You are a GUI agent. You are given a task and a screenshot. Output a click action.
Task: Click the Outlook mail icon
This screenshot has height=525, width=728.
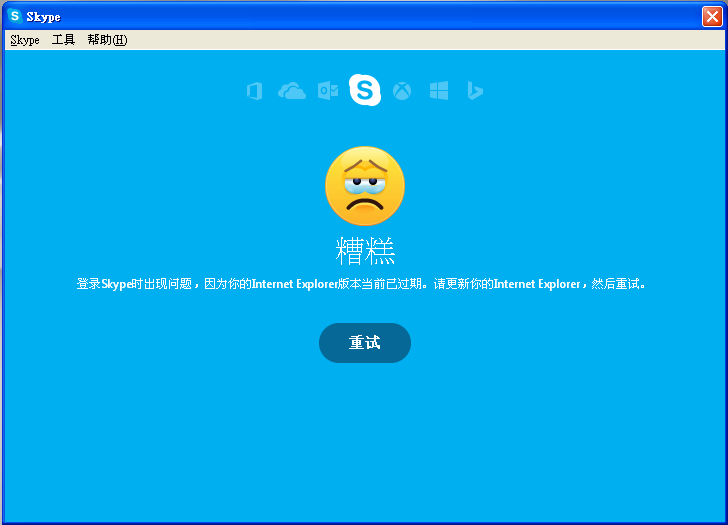328,91
